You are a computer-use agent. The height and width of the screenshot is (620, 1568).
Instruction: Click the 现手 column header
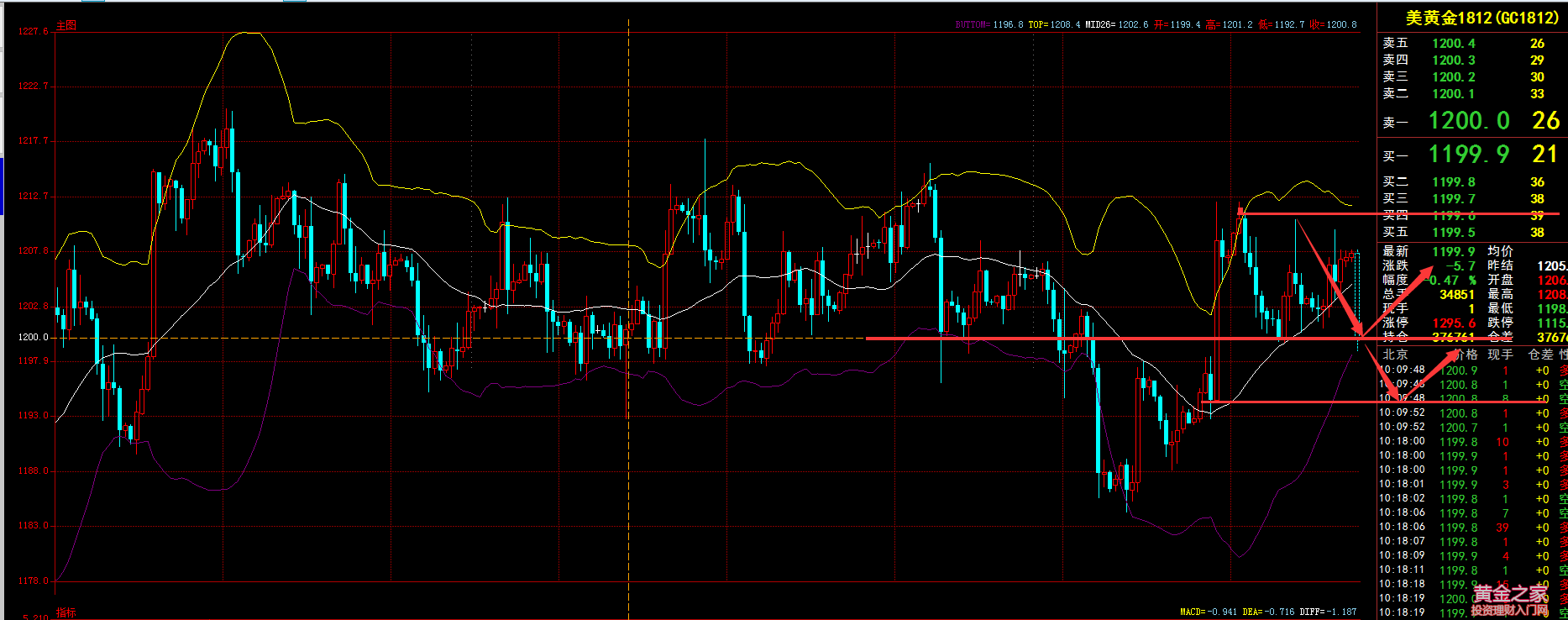1500,355
